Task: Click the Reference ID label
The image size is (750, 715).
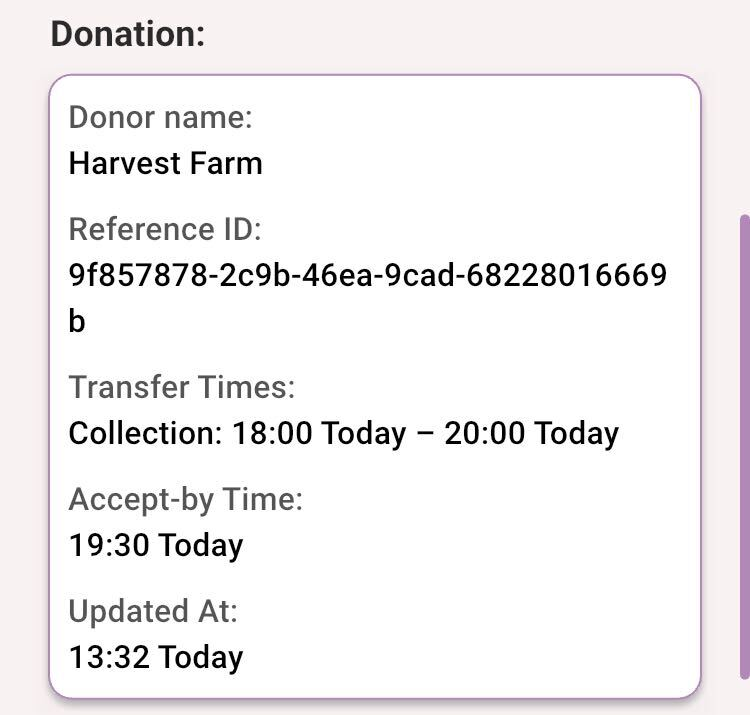Action: (164, 229)
